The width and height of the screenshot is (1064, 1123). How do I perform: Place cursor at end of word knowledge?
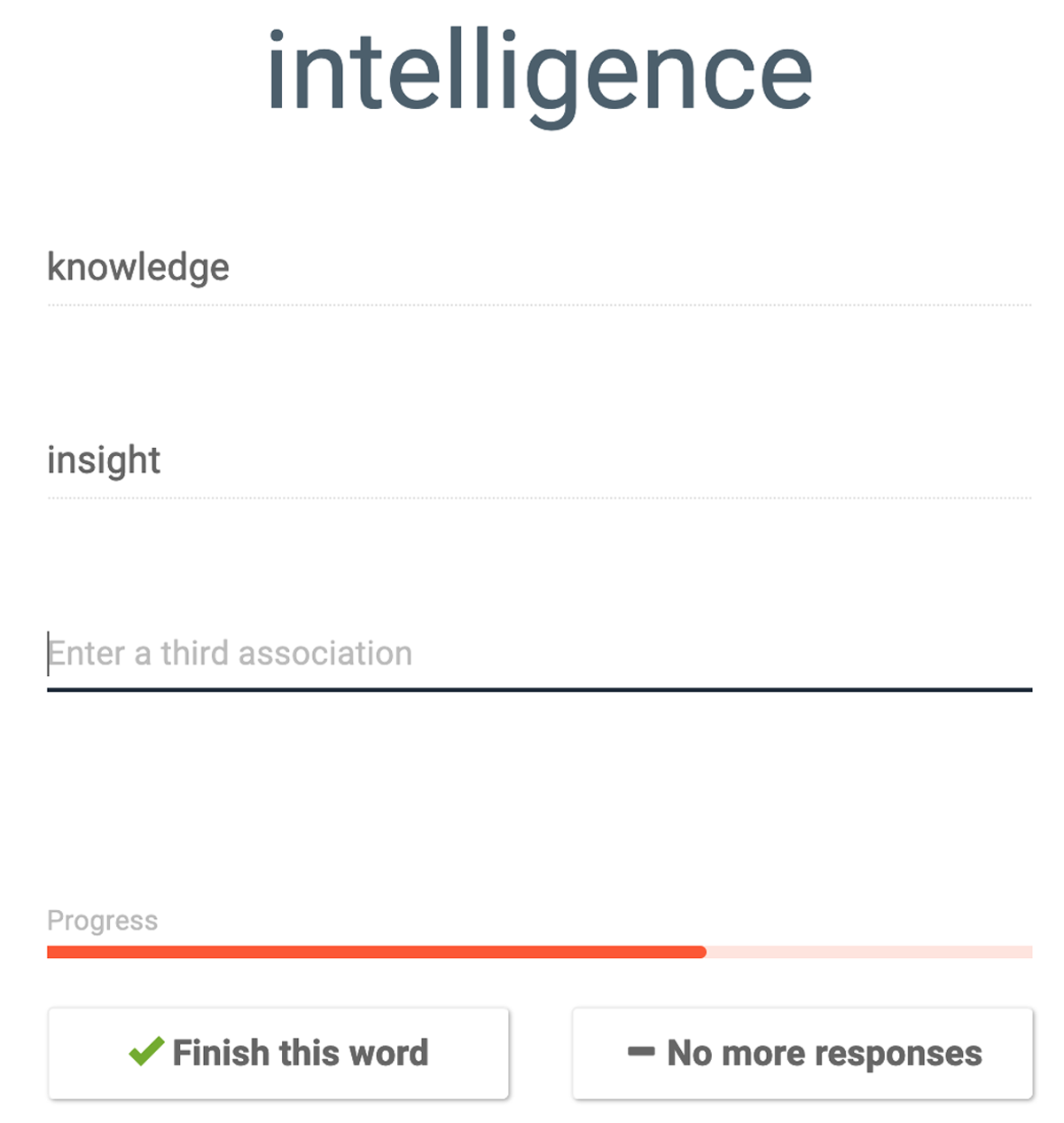tap(231, 267)
